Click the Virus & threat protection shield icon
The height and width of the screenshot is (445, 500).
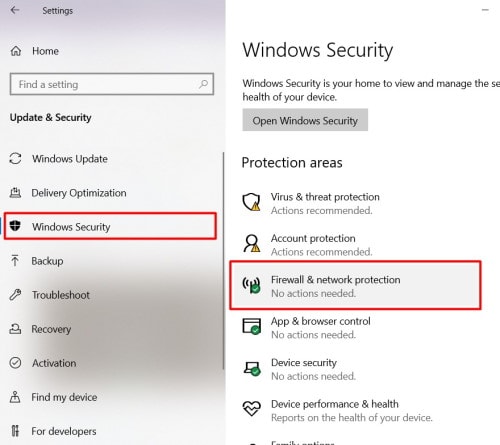coord(251,202)
